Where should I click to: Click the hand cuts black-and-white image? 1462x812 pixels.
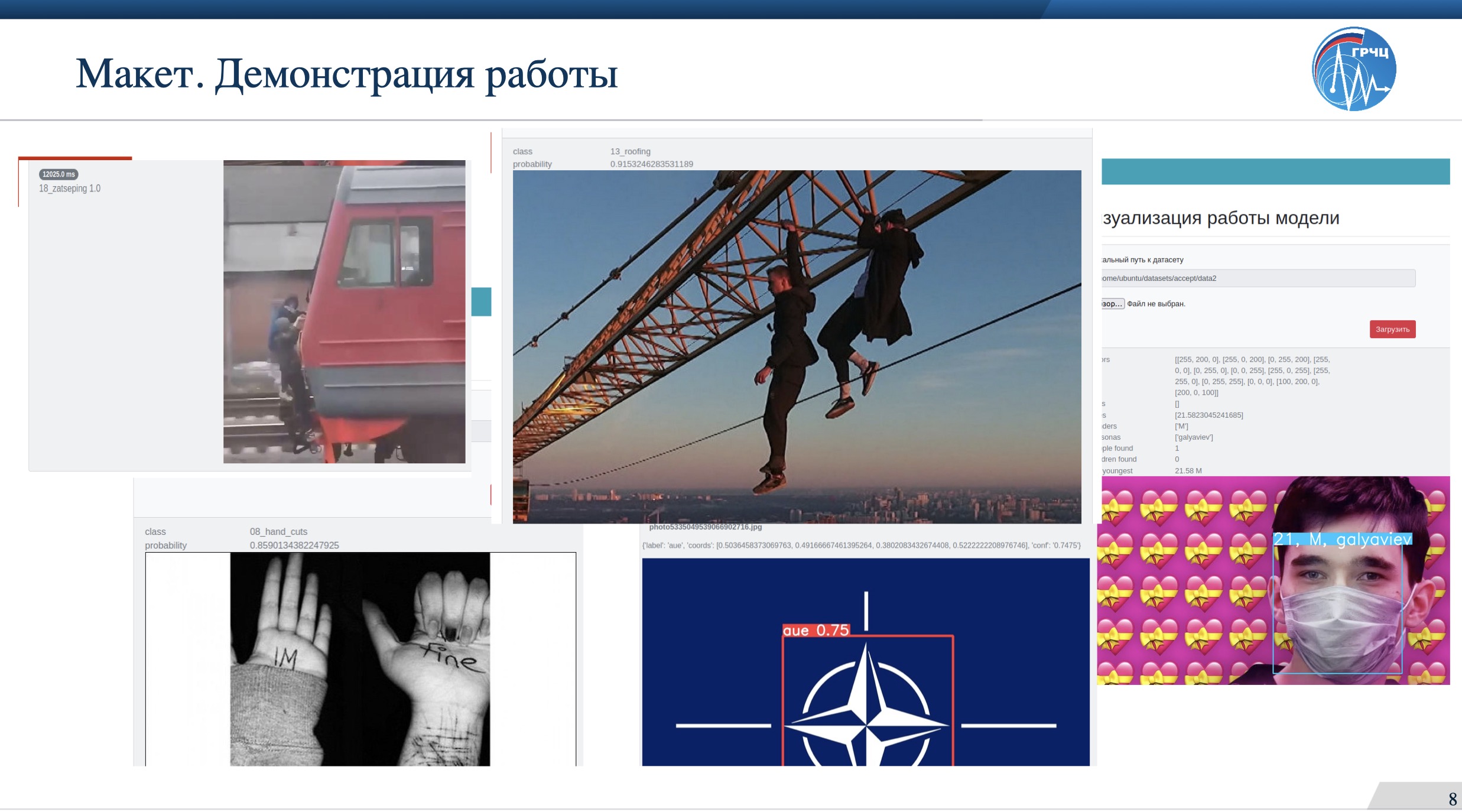(360, 659)
